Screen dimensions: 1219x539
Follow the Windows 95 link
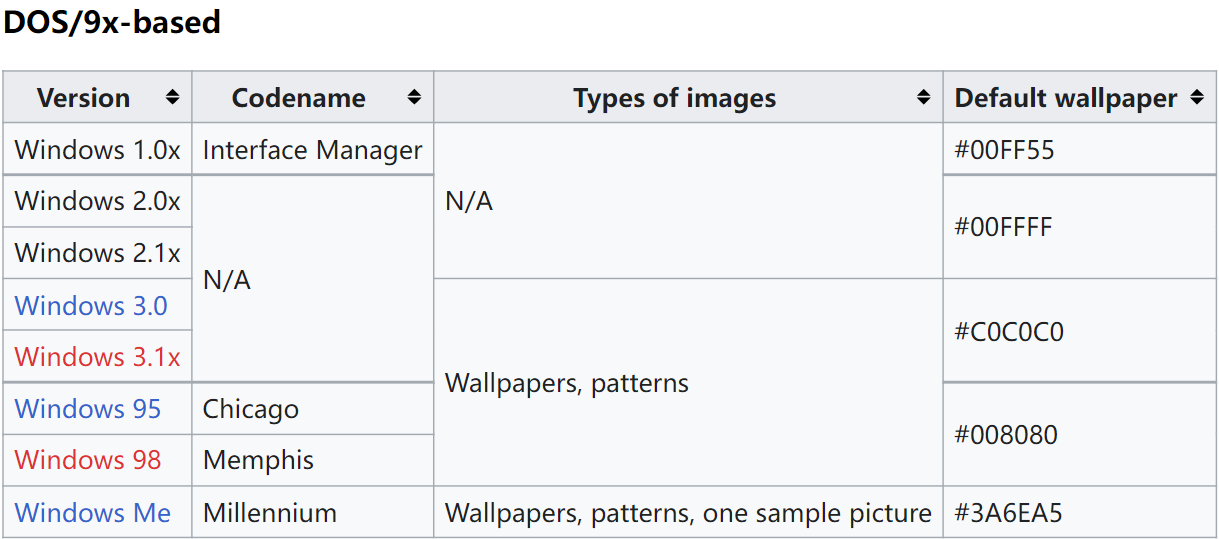[88, 409]
